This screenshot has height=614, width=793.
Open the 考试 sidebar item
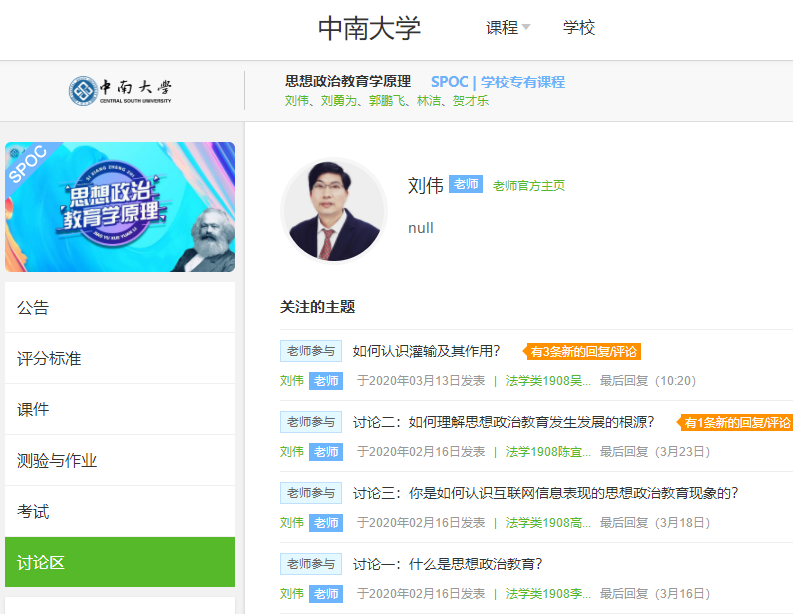pos(120,511)
